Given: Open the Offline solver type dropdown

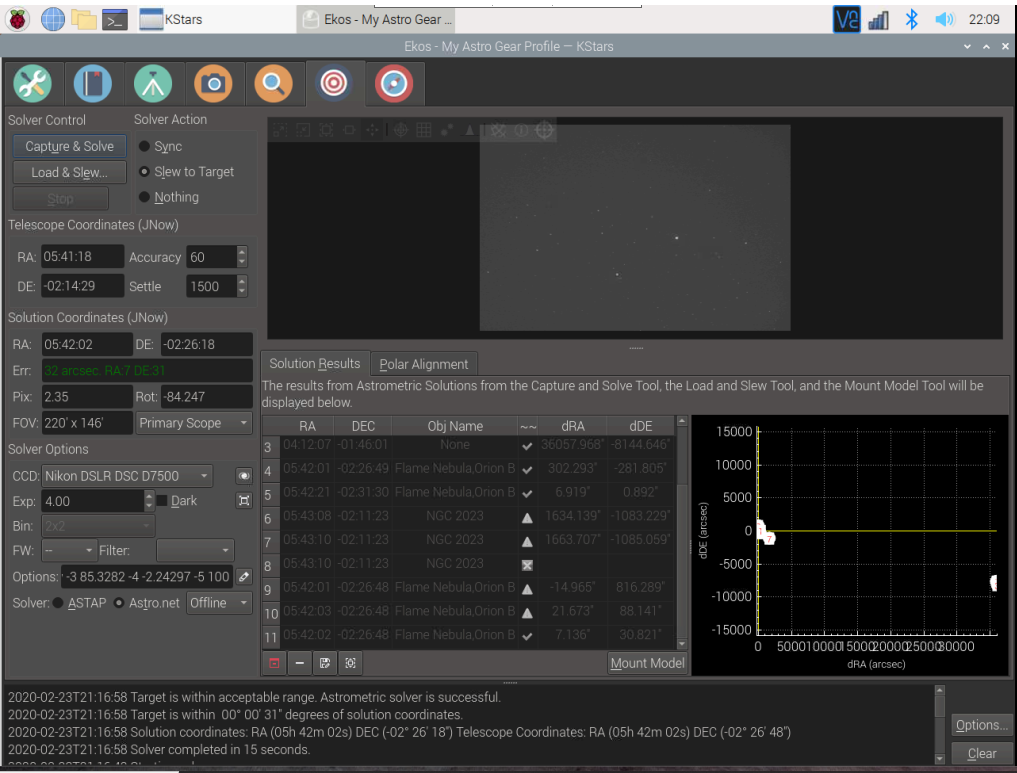Looking at the screenshot, I should (x=219, y=603).
